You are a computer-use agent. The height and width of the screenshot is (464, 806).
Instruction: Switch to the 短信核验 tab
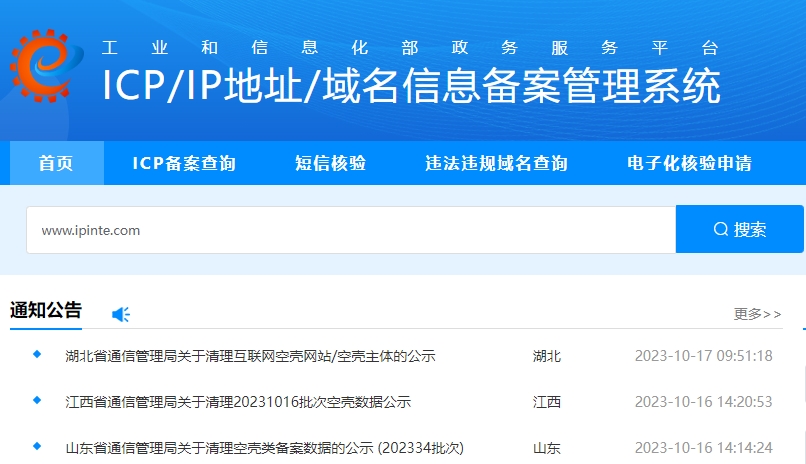[330, 163]
